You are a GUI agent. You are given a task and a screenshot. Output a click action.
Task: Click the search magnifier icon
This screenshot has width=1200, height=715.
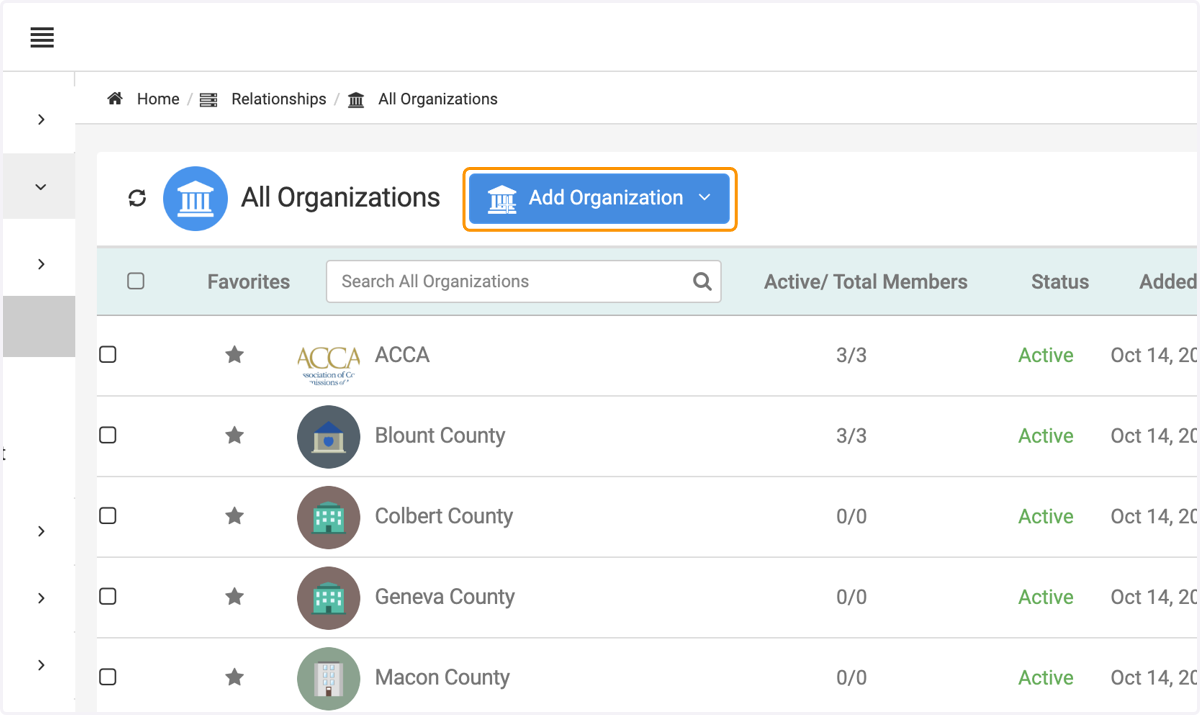pyautogui.click(x=702, y=282)
